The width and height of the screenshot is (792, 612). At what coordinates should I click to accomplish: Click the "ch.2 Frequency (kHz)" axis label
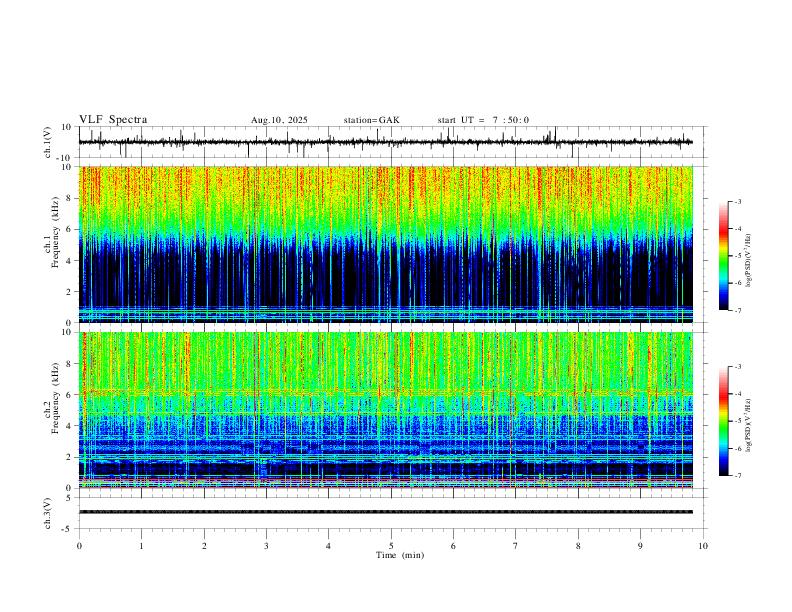pyautogui.click(x=52, y=398)
